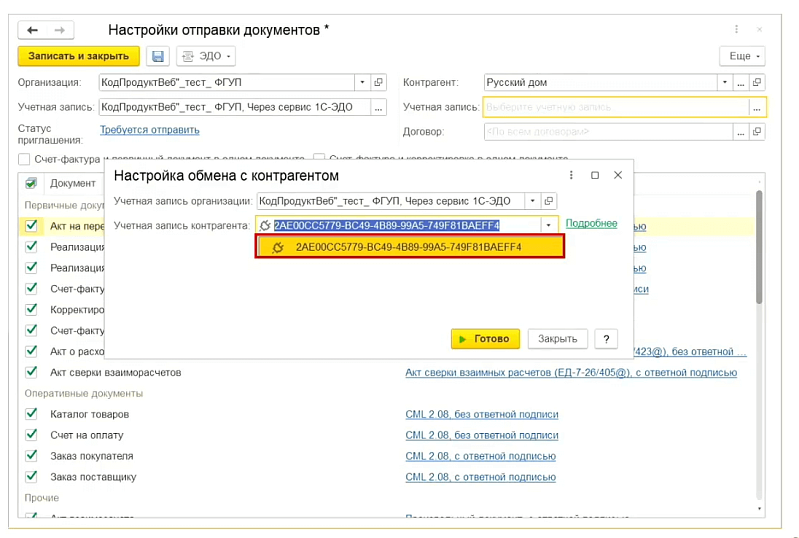The width and height of the screenshot is (799, 538).
Task: Click the document list vertical scrollbar
Action: [759, 248]
